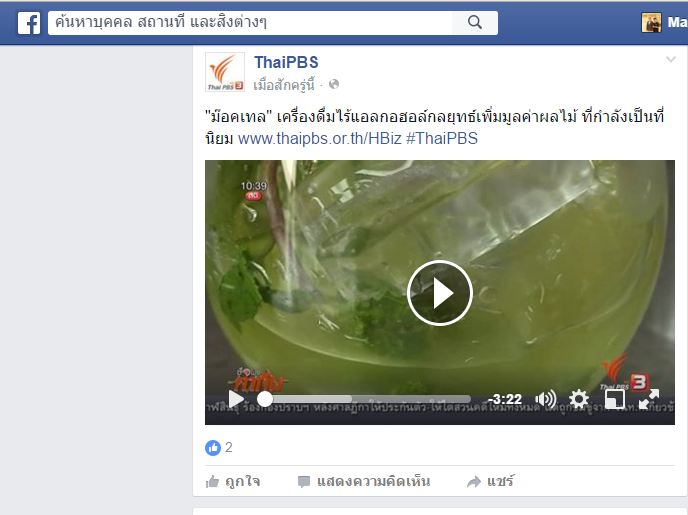Viewport: 688px width, 515px height.
Task: Open the video settings gear
Action: point(579,399)
